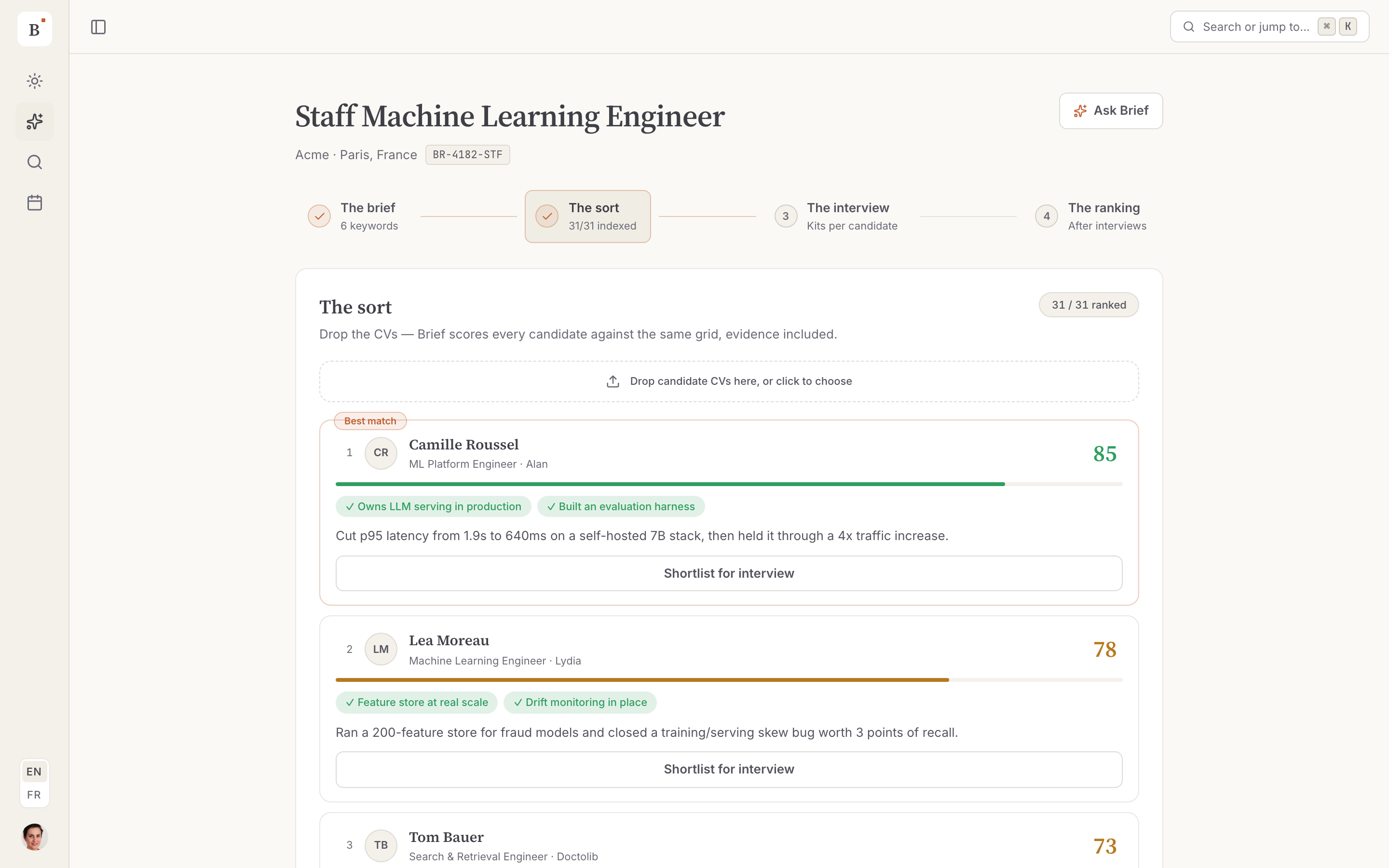Click the checkmark icon on The brief step
Viewport: 1389px width, 868px height.
(x=319, y=217)
